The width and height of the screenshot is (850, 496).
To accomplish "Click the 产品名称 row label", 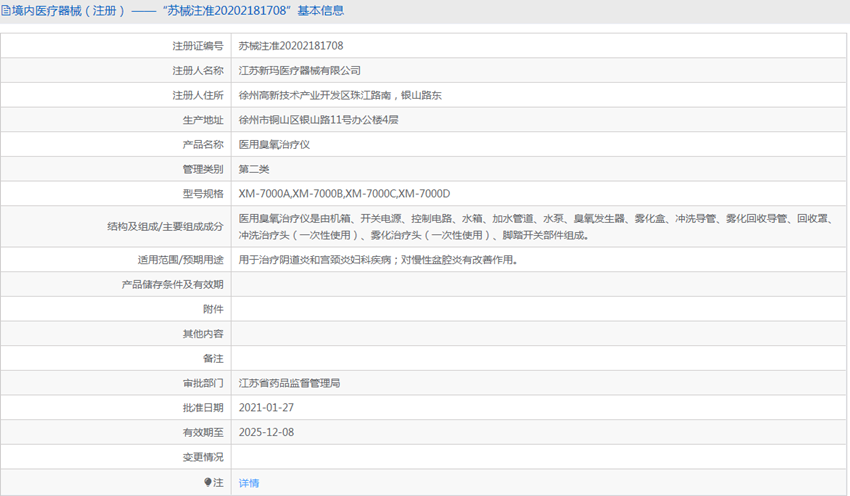I will coord(203,145).
